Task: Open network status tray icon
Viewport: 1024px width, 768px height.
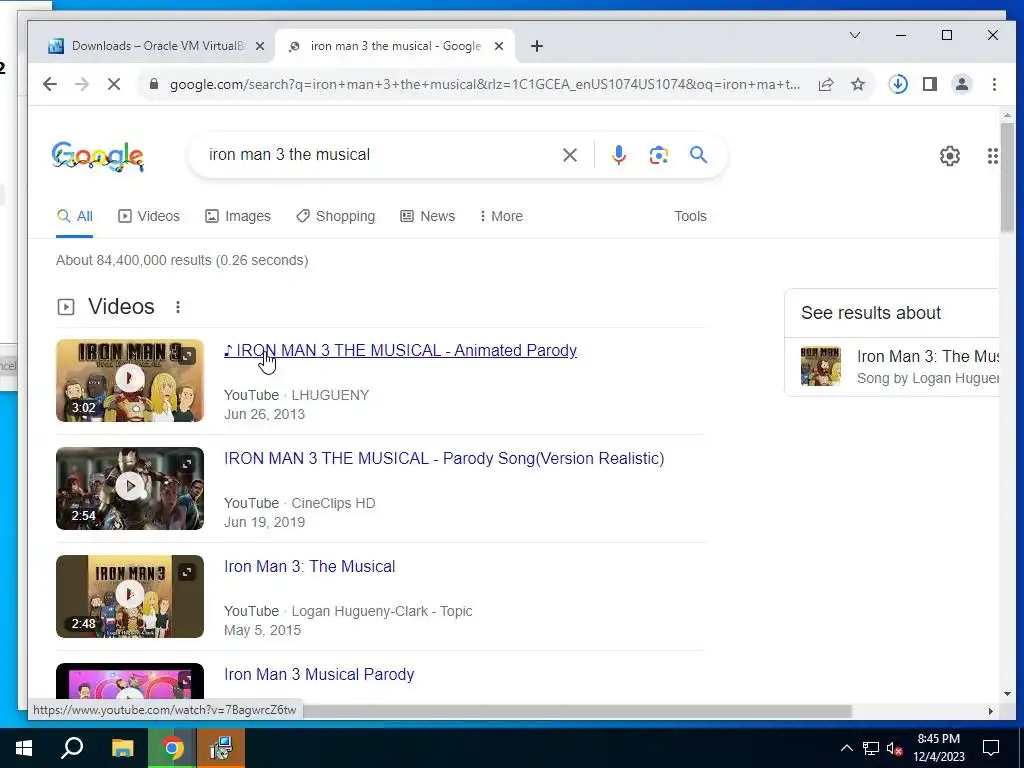Action: pos(871,748)
